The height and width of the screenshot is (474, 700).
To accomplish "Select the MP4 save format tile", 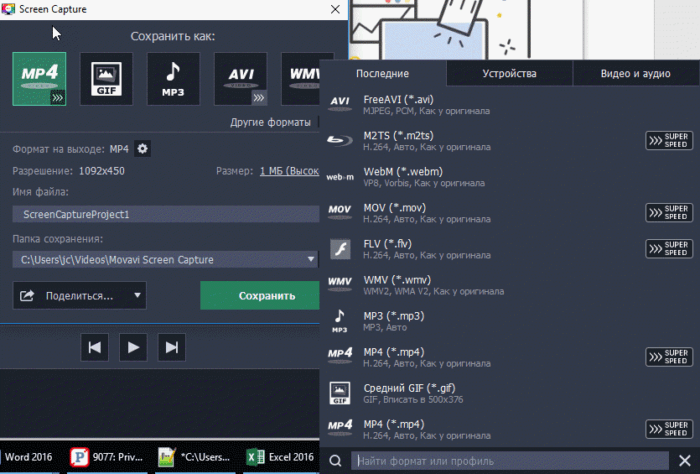I will click(39, 79).
